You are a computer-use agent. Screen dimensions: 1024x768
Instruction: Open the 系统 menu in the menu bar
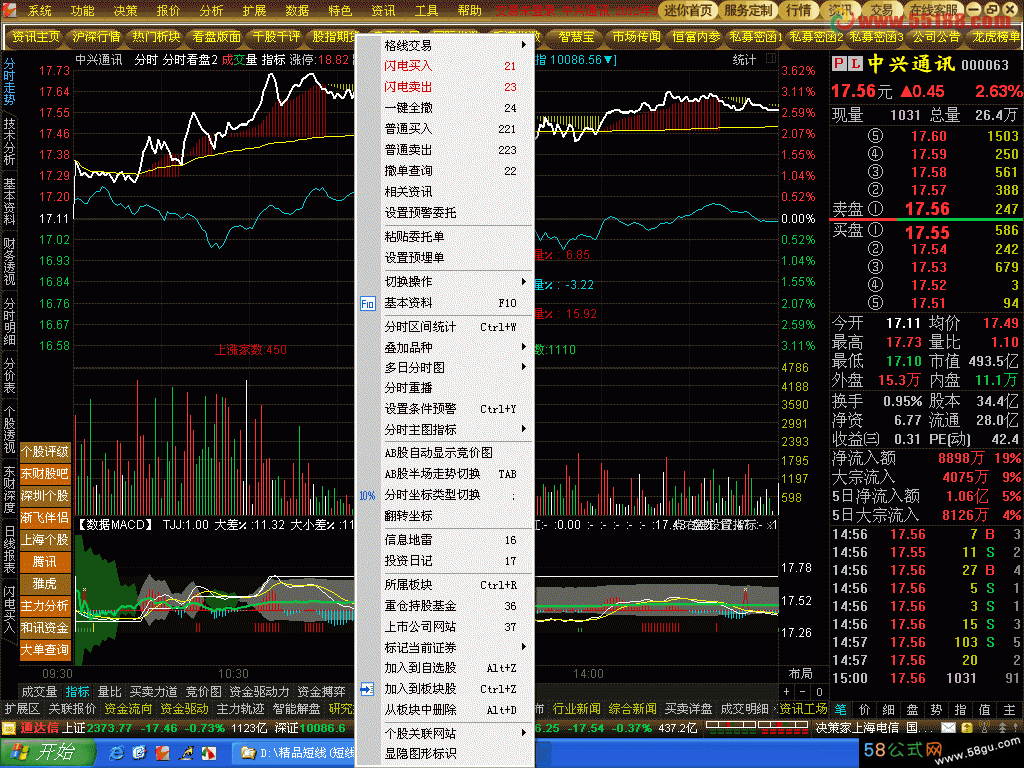coord(40,10)
